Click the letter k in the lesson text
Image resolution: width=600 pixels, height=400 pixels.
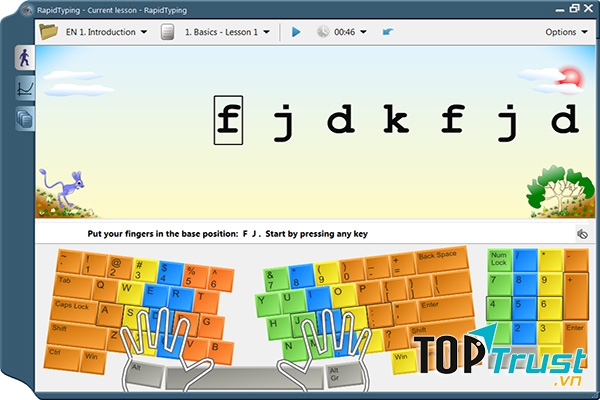click(x=396, y=119)
